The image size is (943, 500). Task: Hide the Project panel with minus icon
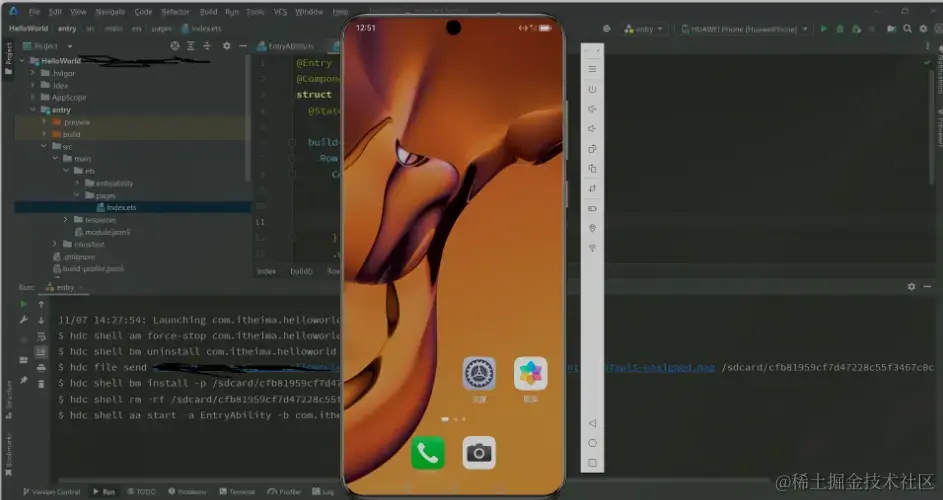(243, 46)
